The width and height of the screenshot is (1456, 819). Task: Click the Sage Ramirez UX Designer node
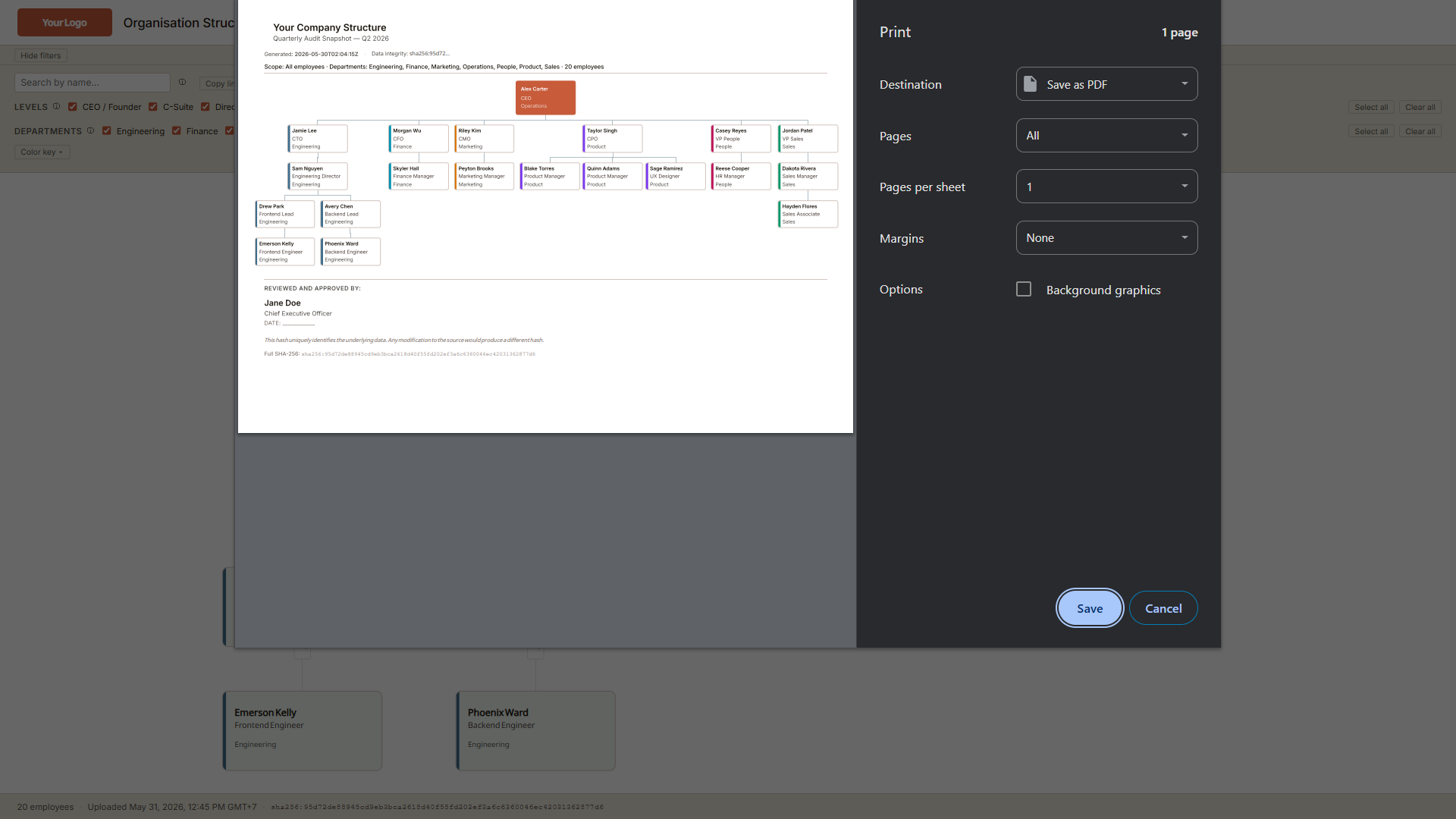[x=676, y=176]
